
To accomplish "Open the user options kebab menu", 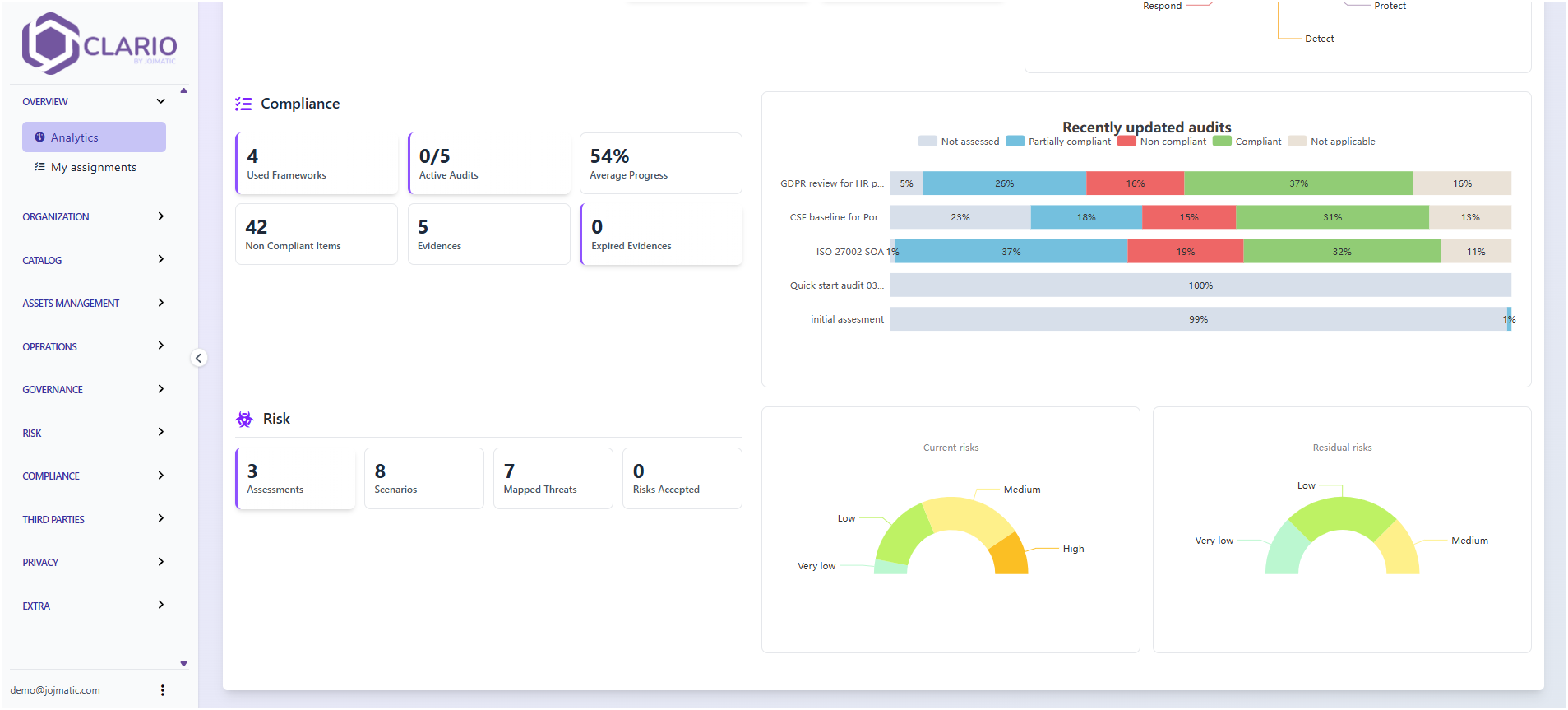I will coord(162,690).
